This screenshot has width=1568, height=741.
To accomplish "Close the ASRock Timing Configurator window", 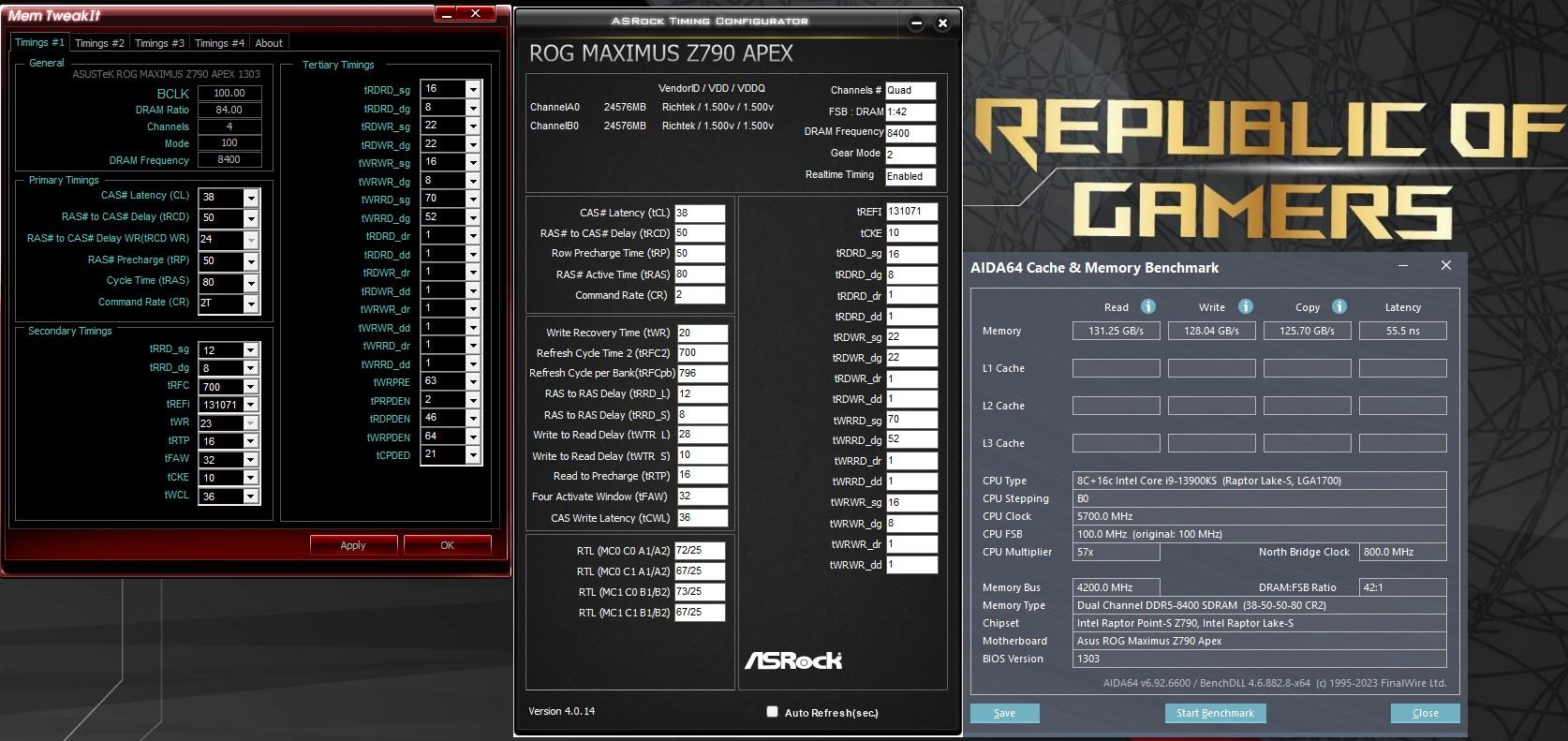I will 943,22.
